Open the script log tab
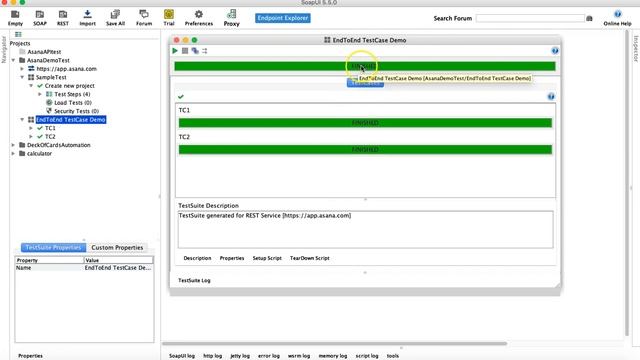The height and width of the screenshot is (360, 640). pyautogui.click(x=367, y=356)
